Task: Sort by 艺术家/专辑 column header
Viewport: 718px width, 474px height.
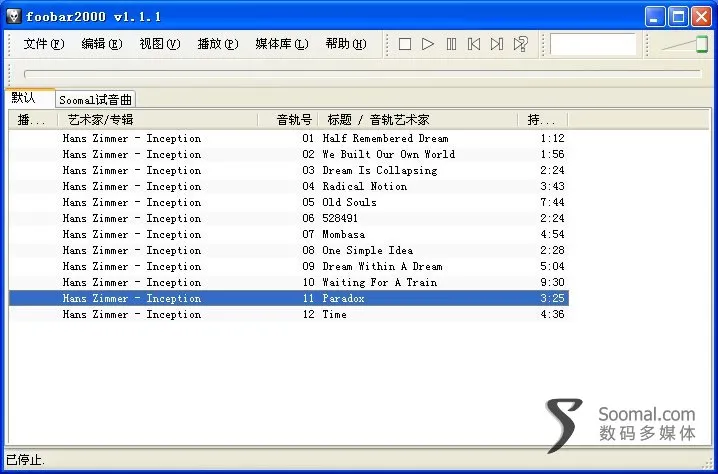Action: [158, 120]
